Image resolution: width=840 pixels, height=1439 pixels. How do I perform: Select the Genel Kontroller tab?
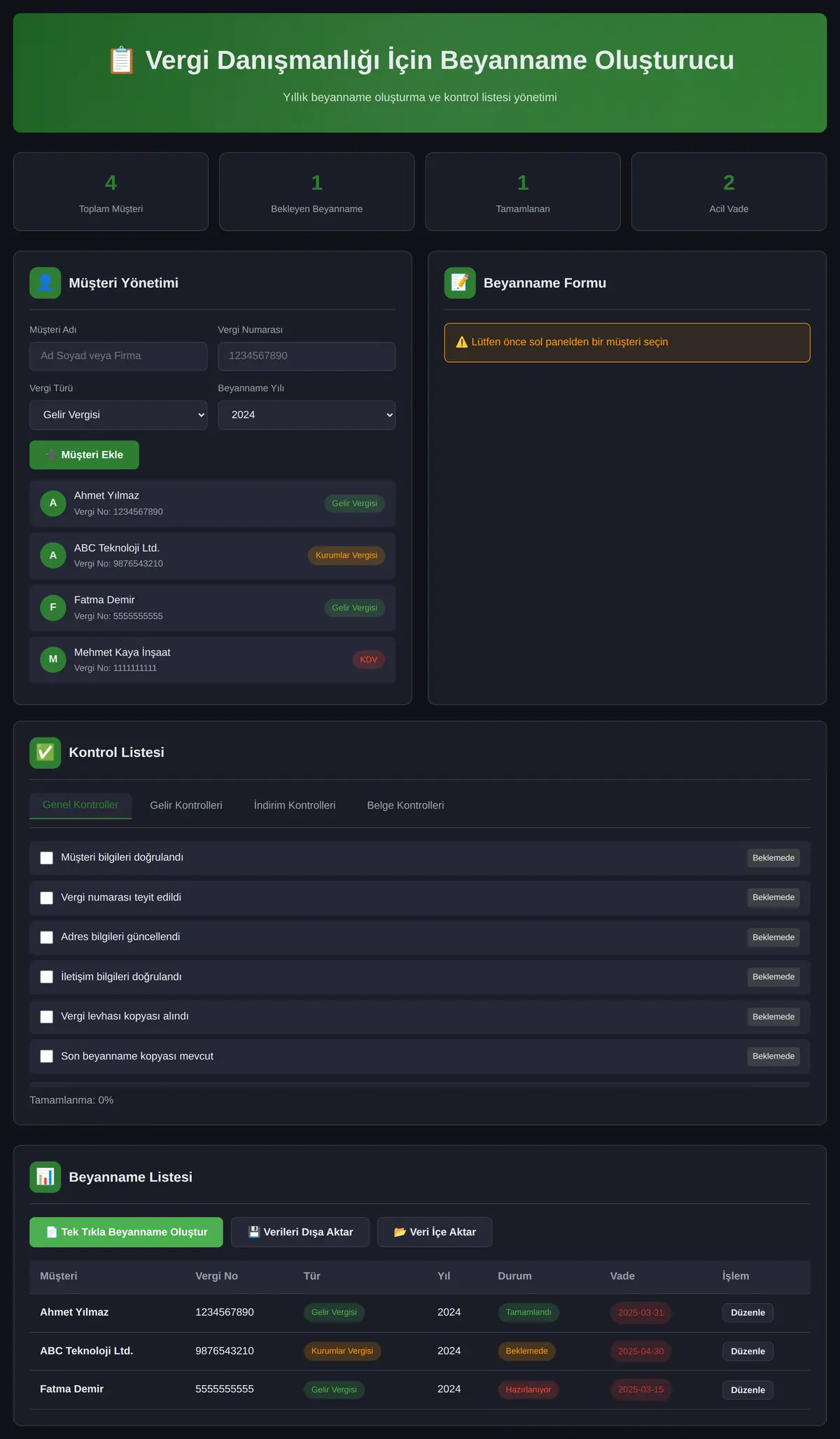pyautogui.click(x=80, y=805)
